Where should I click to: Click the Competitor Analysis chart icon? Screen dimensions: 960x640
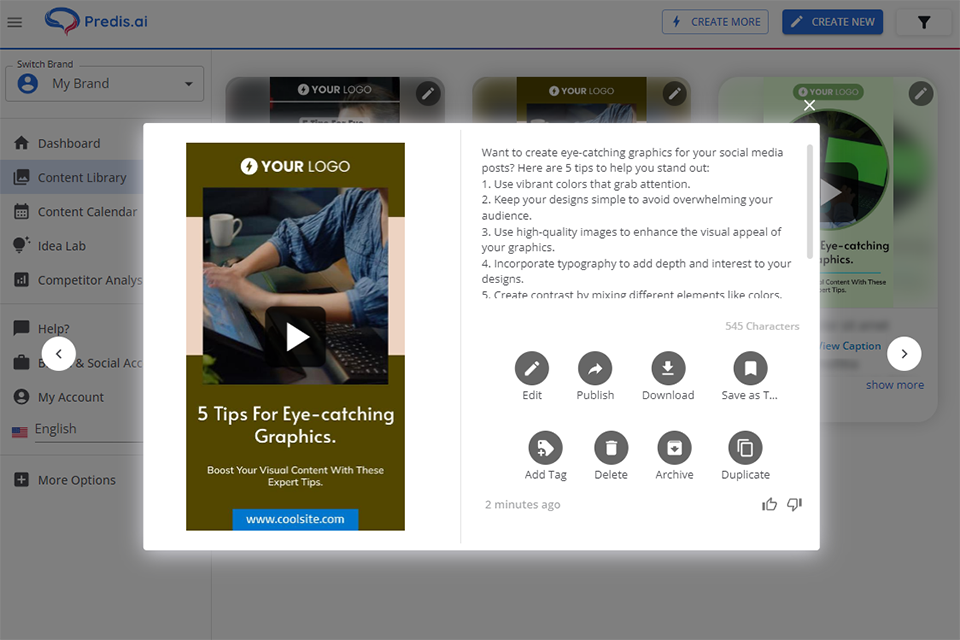click(21, 280)
